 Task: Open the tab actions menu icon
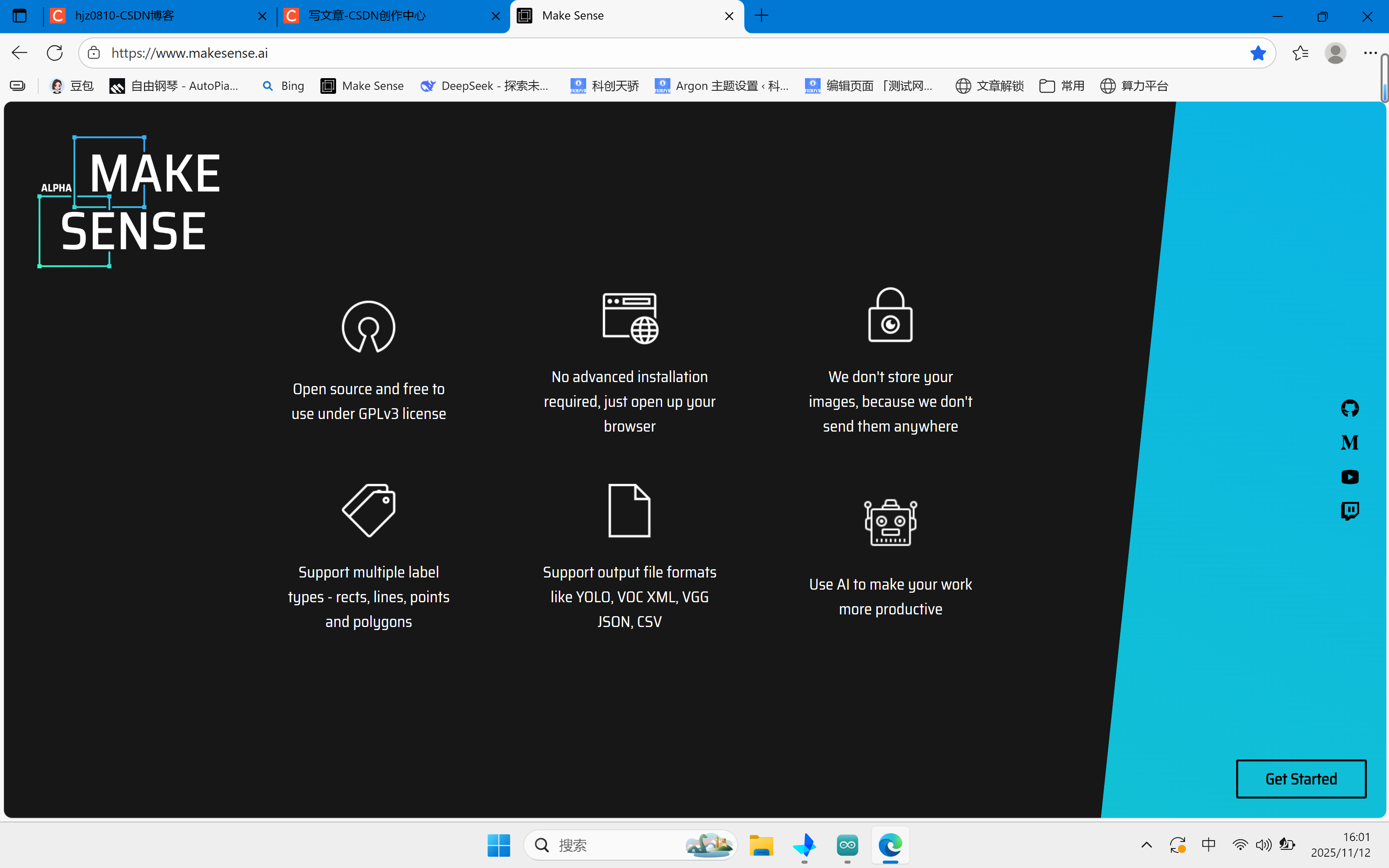point(20,16)
